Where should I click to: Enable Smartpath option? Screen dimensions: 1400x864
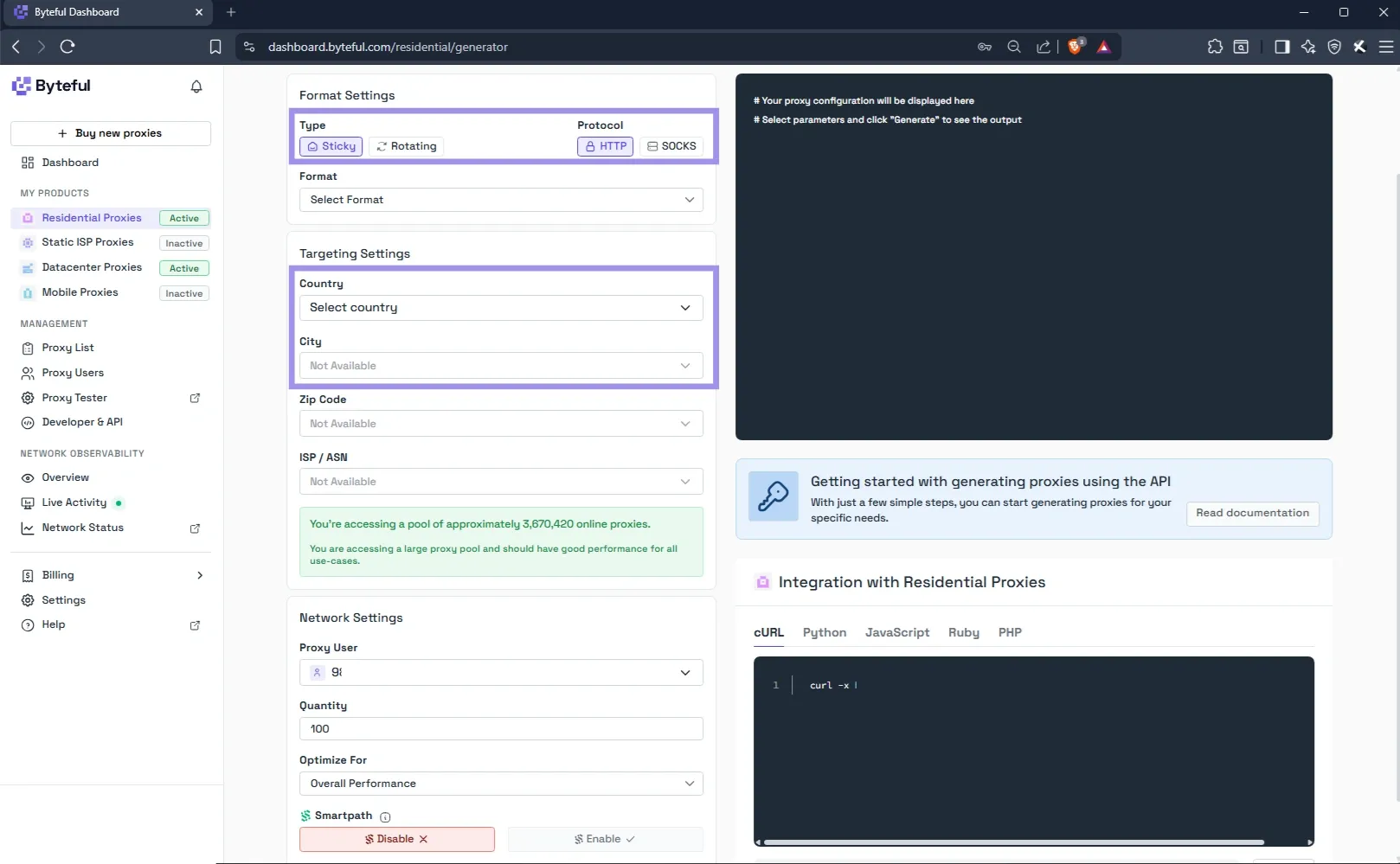[x=605, y=839]
